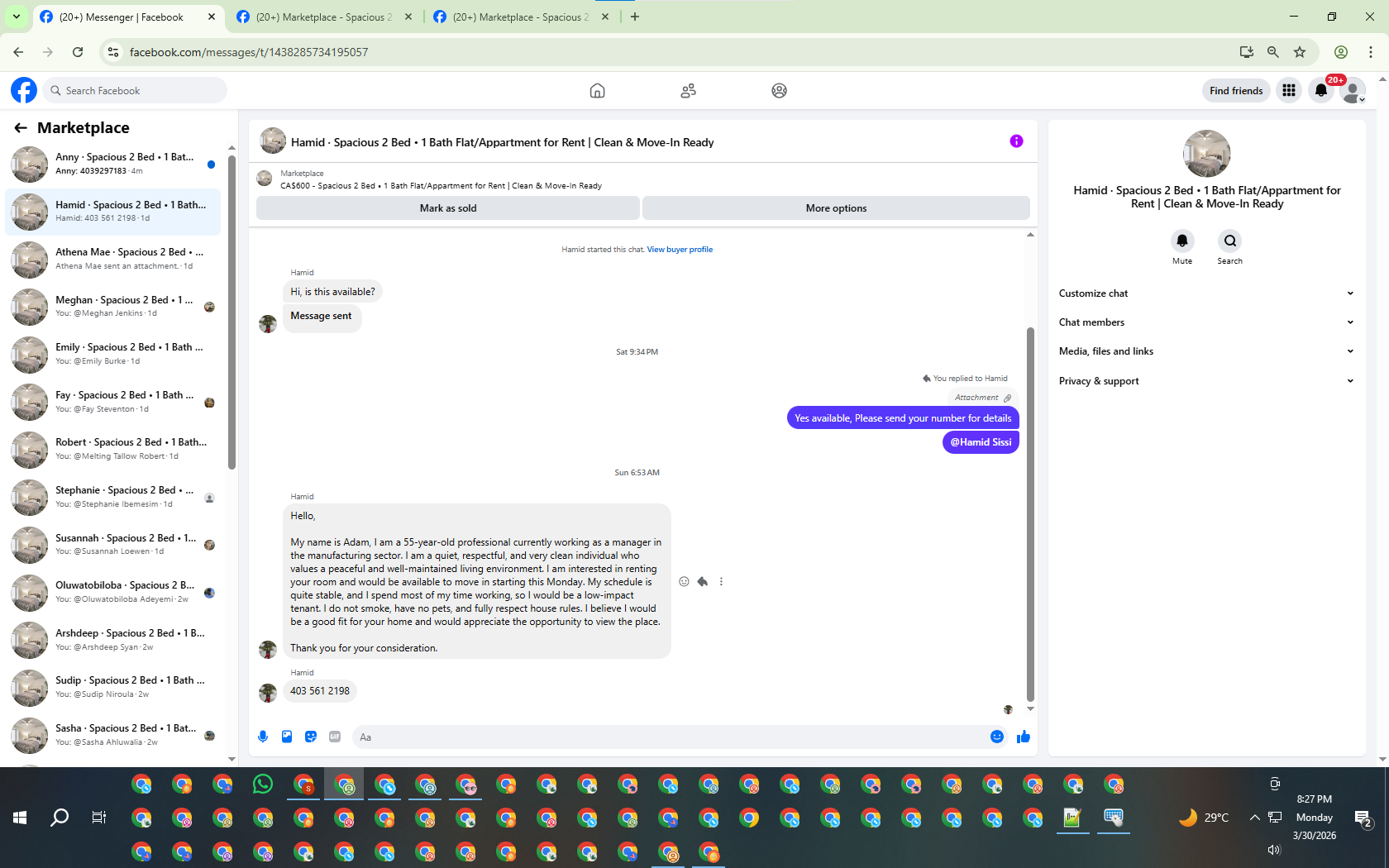Viewport: 1389px width, 868px height.
Task: Click the browser address bar URL
Action: pyautogui.click(x=249, y=52)
